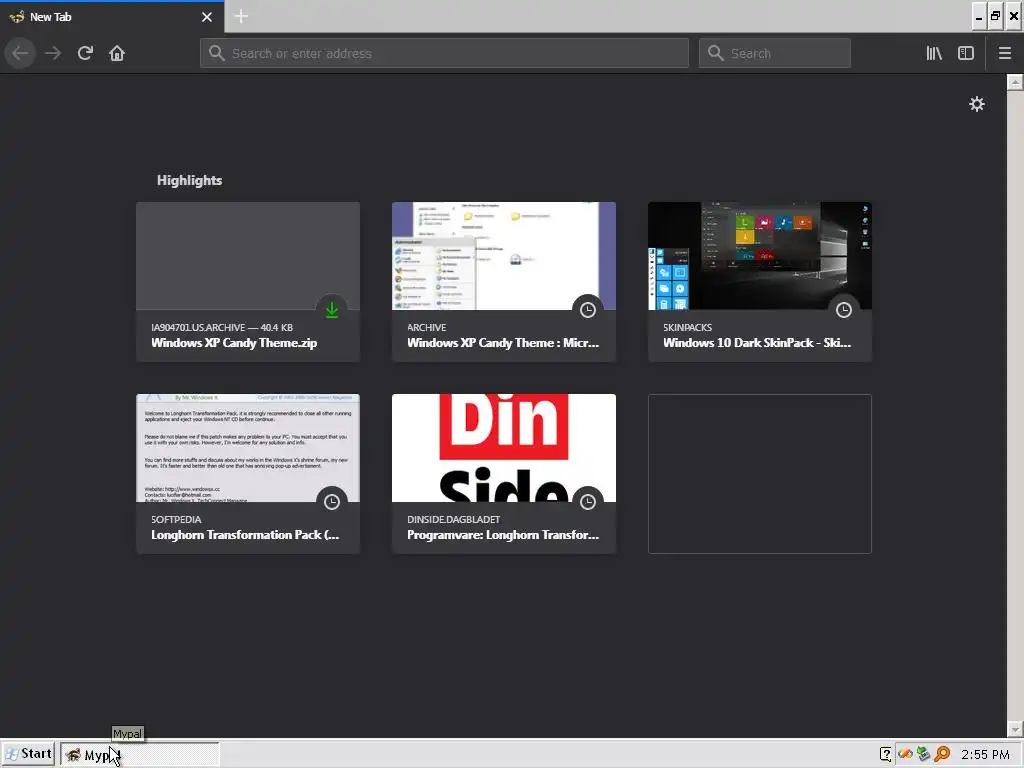1024x768 pixels.
Task: Close the New Tab tab
Action: pyautogui.click(x=207, y=17)
